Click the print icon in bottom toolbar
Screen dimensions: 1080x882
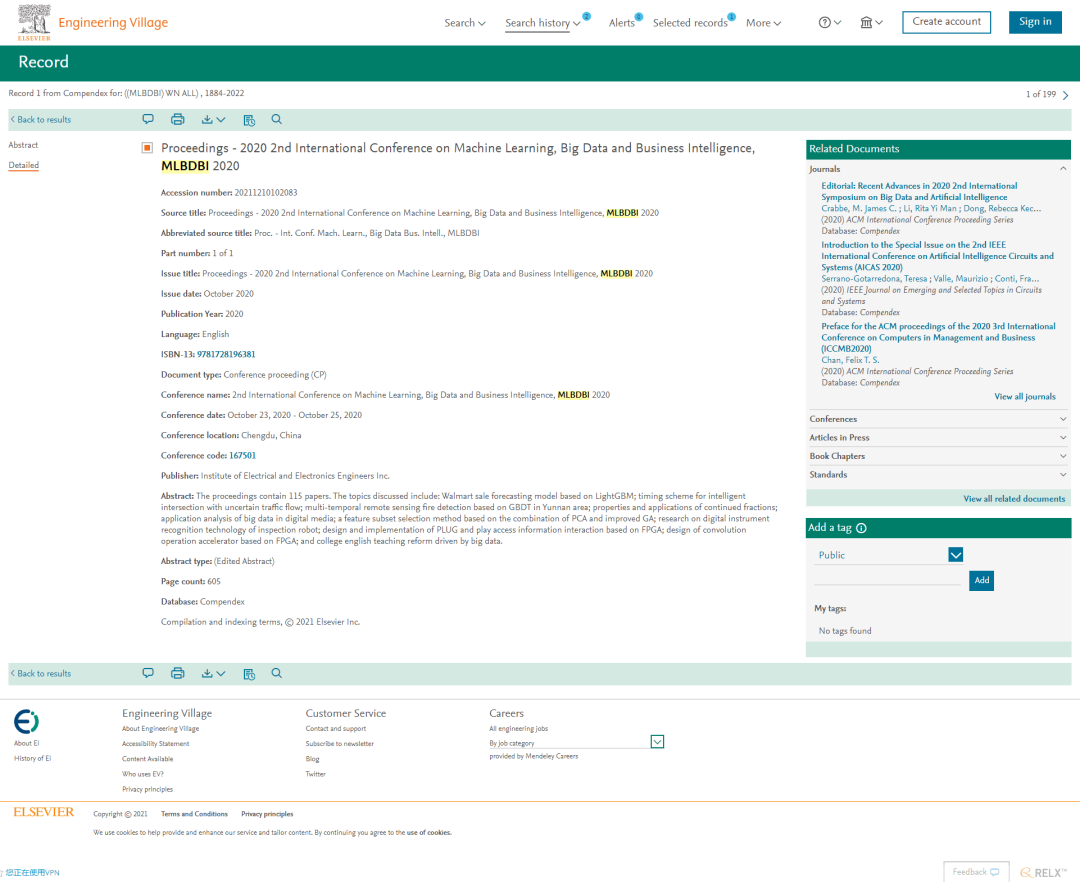pyautogui.click(x=178, y=673)
